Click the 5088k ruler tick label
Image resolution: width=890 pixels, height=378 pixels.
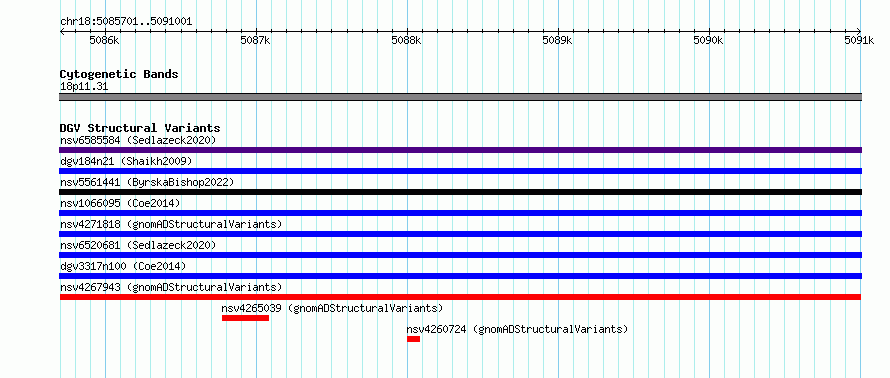click(x=407, y=40)
